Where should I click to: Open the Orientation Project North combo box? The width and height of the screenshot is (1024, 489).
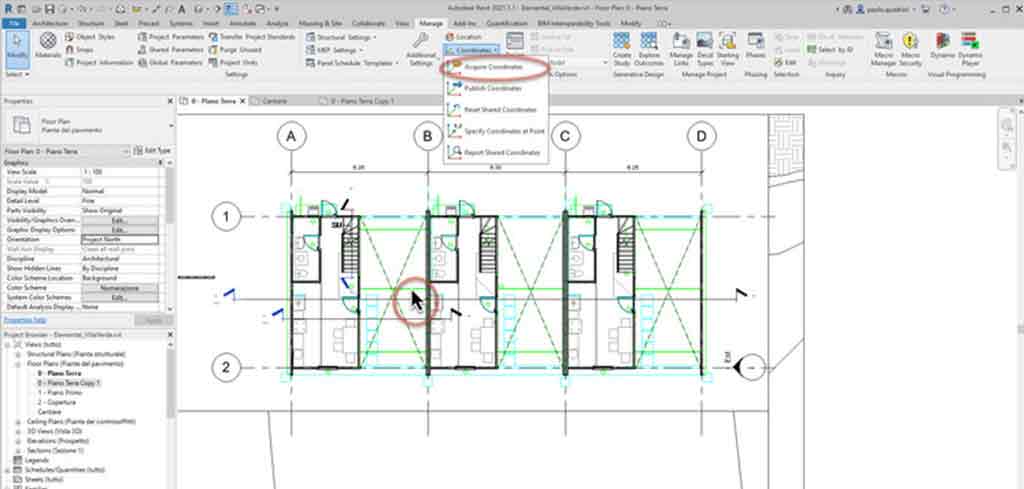[120, 239]
